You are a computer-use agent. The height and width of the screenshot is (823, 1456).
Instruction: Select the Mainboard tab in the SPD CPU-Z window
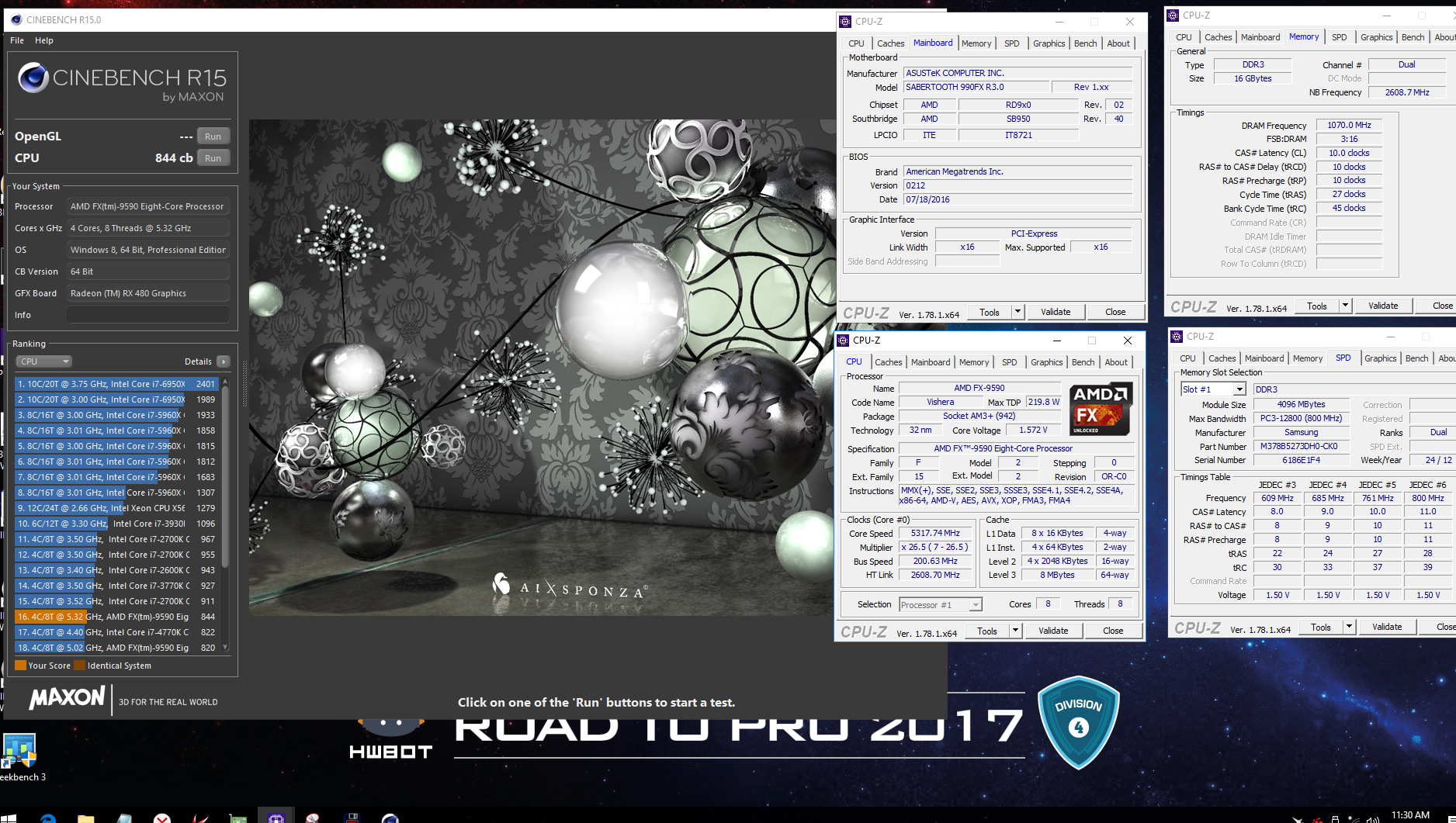(1264, 358)
